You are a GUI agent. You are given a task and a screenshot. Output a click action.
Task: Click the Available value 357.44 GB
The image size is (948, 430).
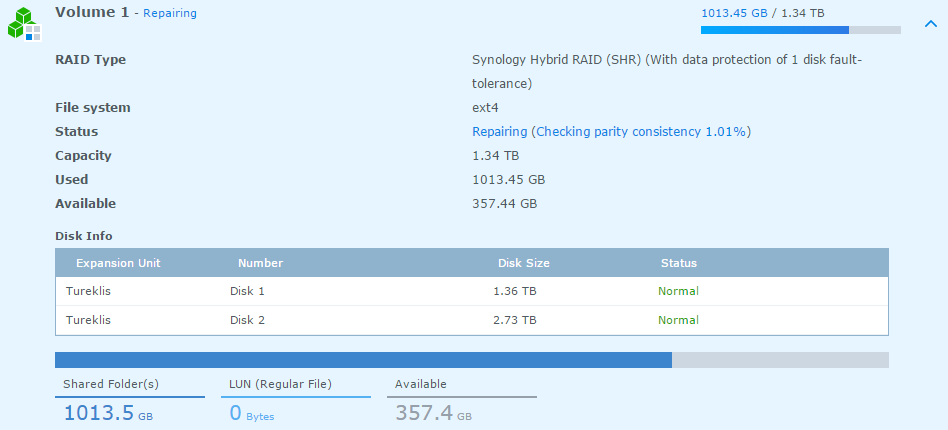(x=504, y=204)
